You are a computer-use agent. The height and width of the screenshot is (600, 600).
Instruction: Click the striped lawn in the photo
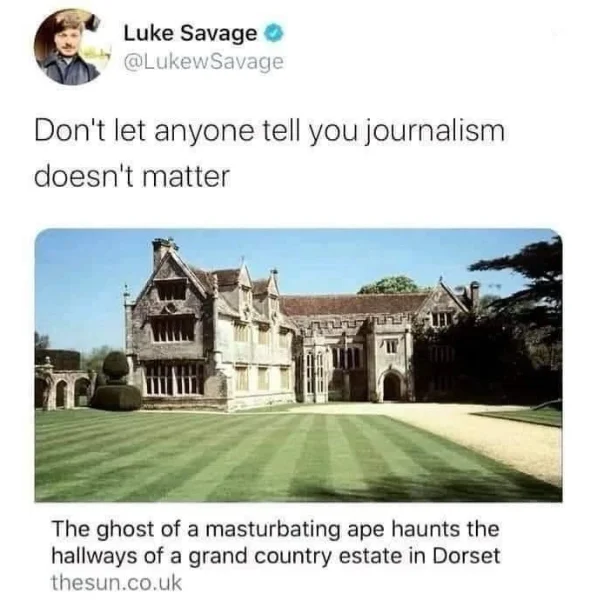245,457
